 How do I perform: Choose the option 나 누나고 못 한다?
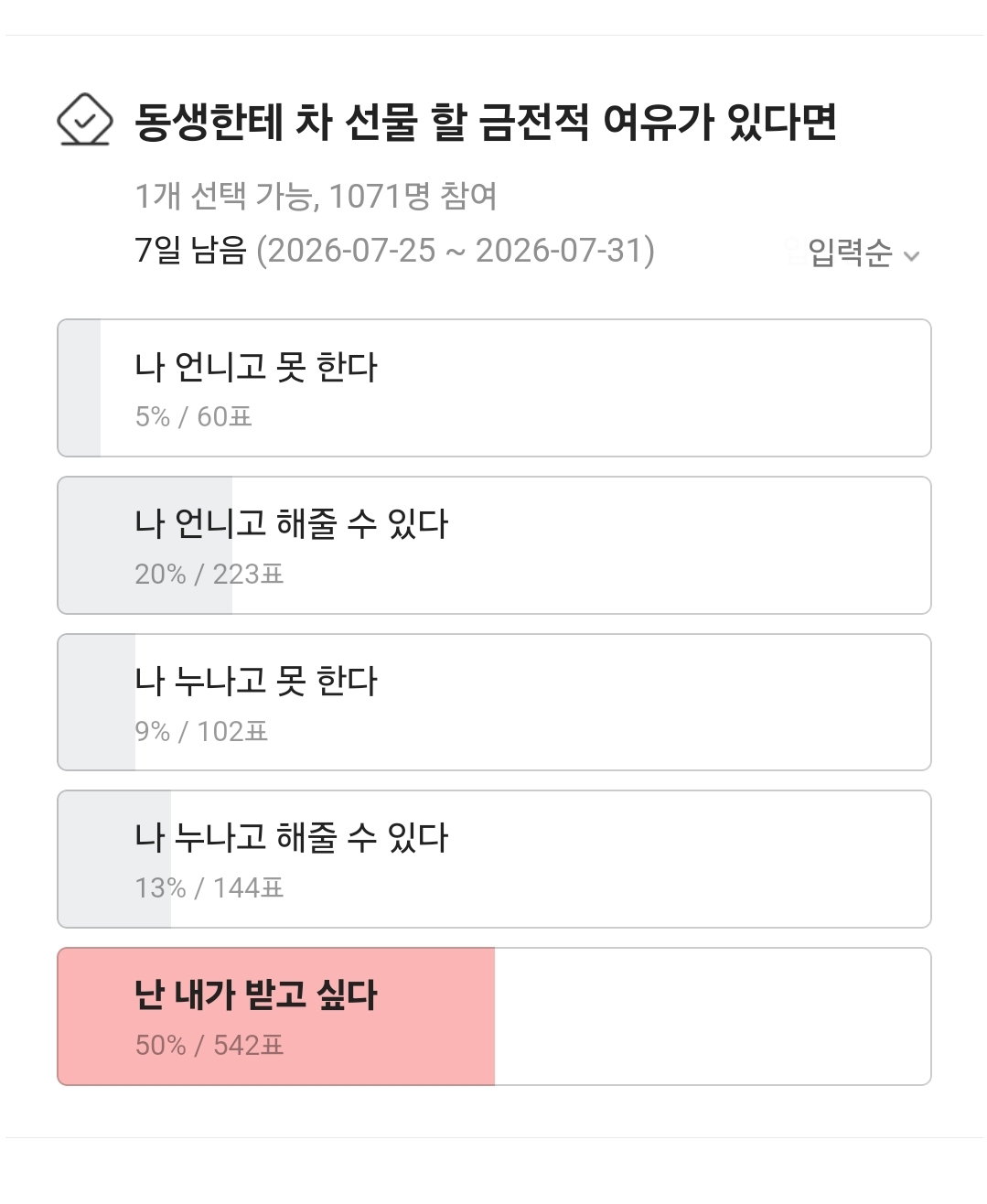(x=494, y=703)
